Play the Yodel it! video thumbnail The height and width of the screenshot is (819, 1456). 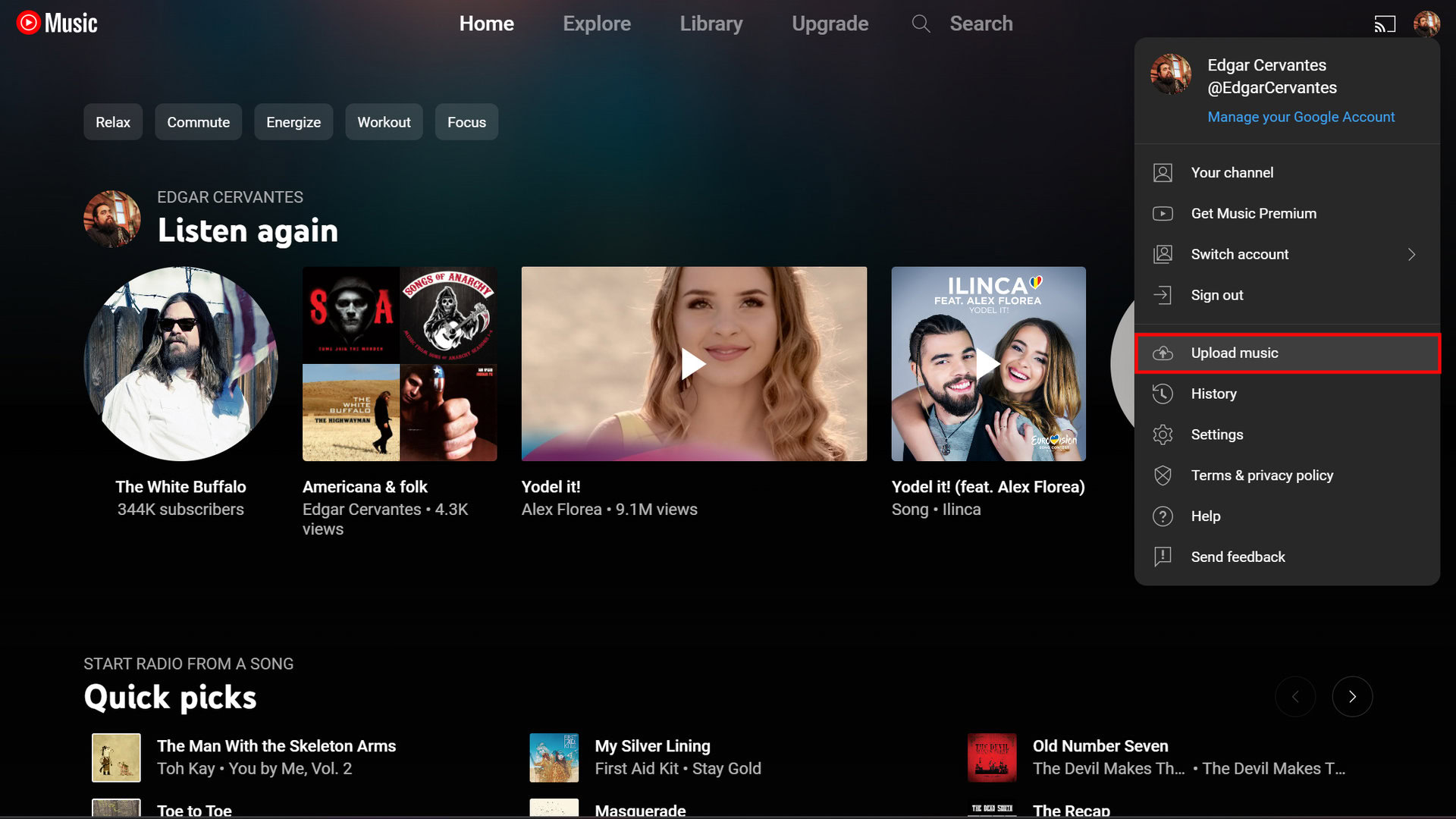pyautogui.click(x=693, y=363)
